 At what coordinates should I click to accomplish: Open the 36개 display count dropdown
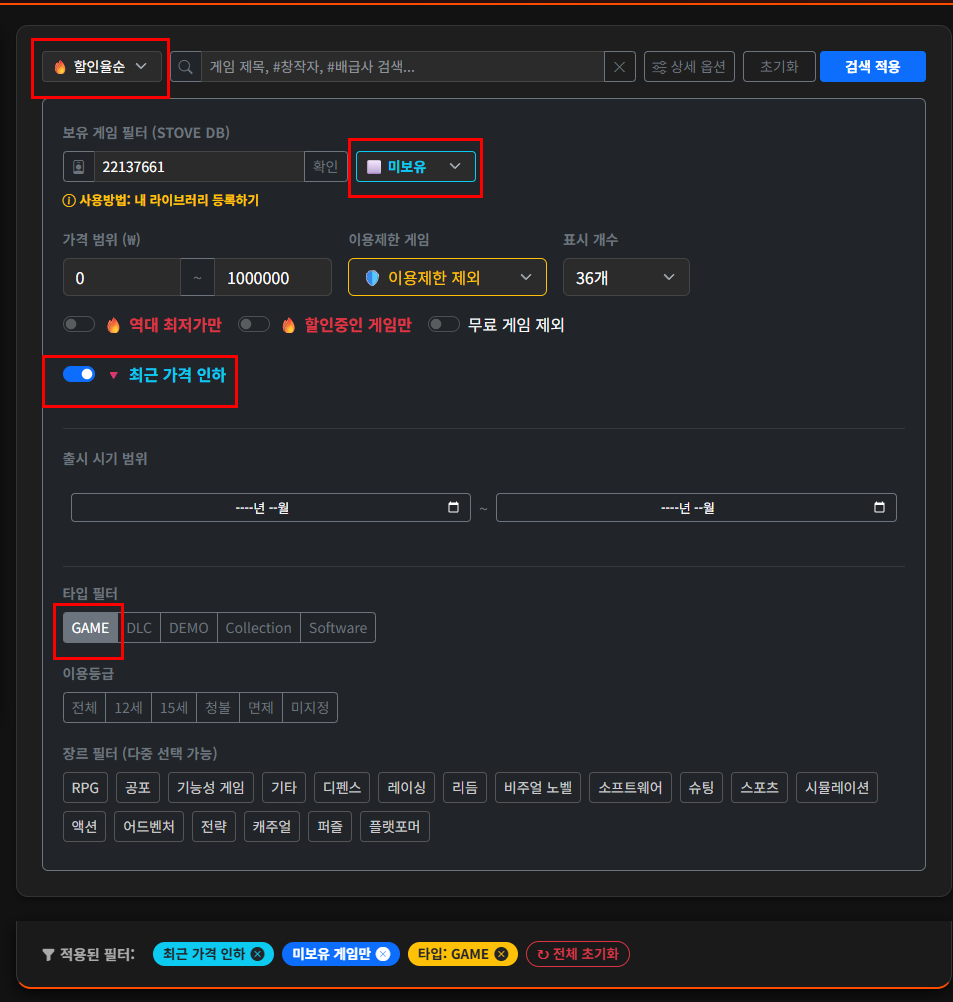coord(625,277)
